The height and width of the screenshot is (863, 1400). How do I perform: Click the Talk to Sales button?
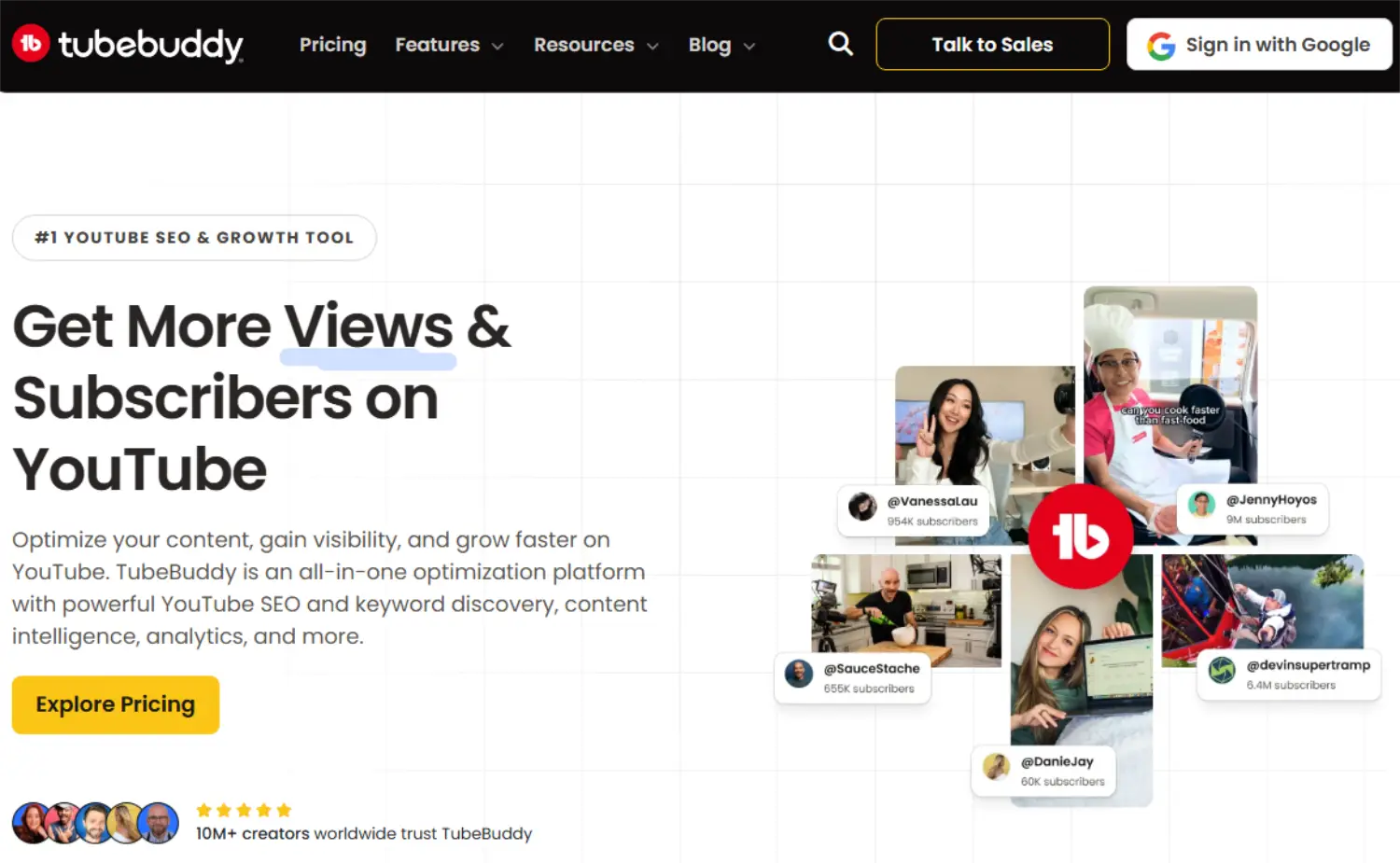[x=992, y=44]
